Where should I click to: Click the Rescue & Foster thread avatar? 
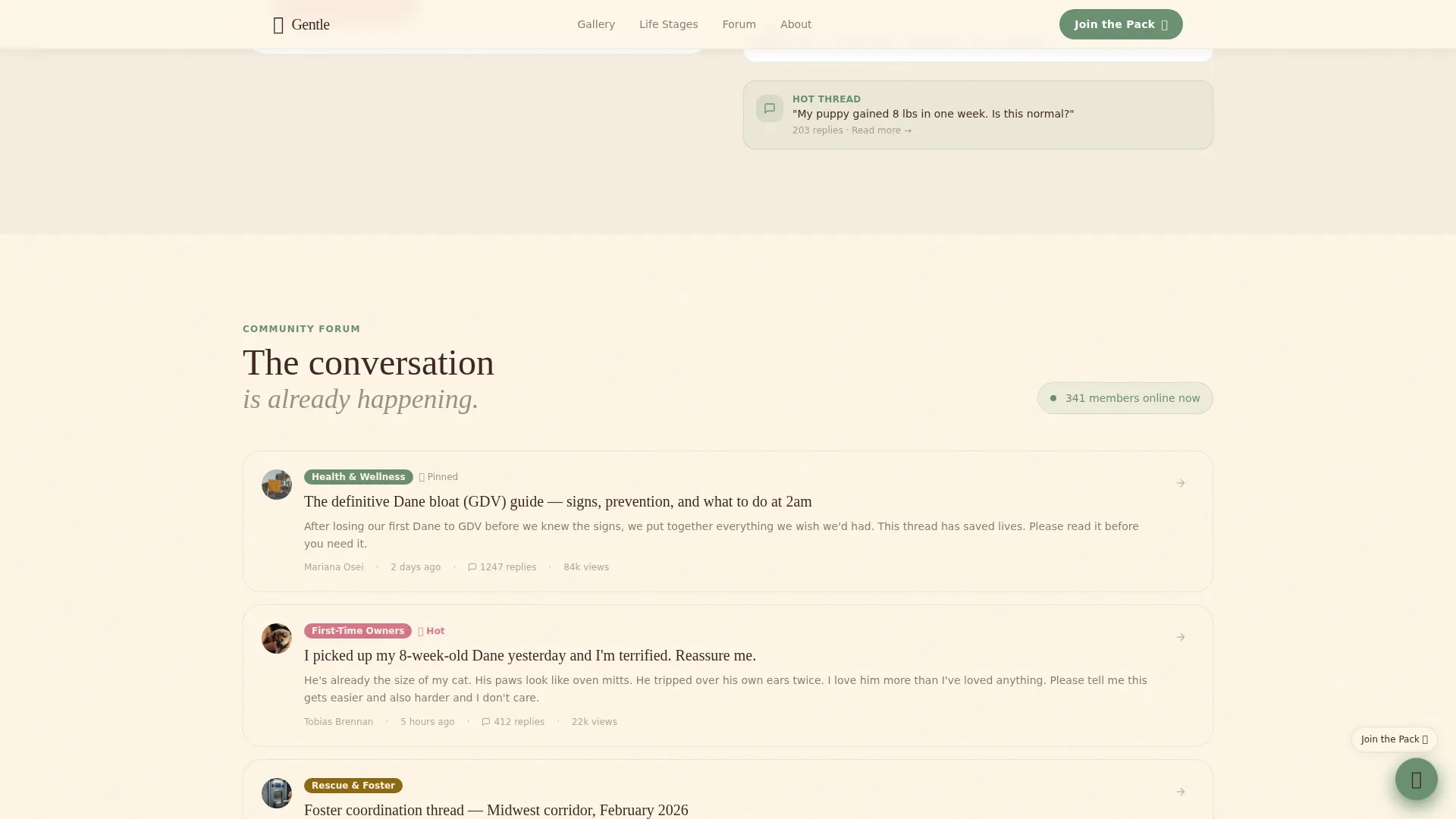point(277,793)
